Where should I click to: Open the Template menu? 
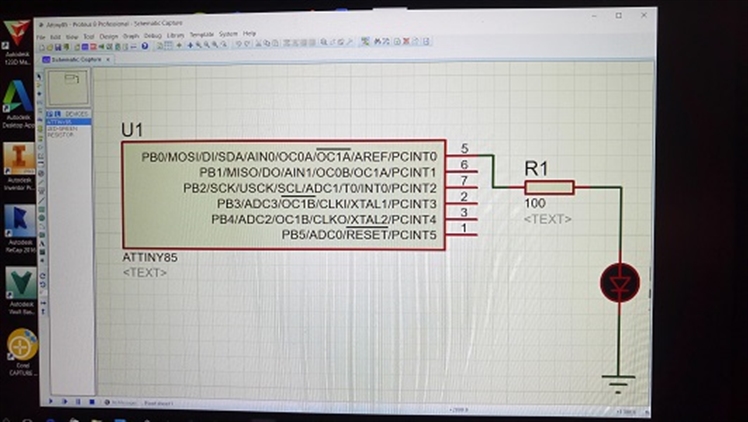click(x=202, y=34)
